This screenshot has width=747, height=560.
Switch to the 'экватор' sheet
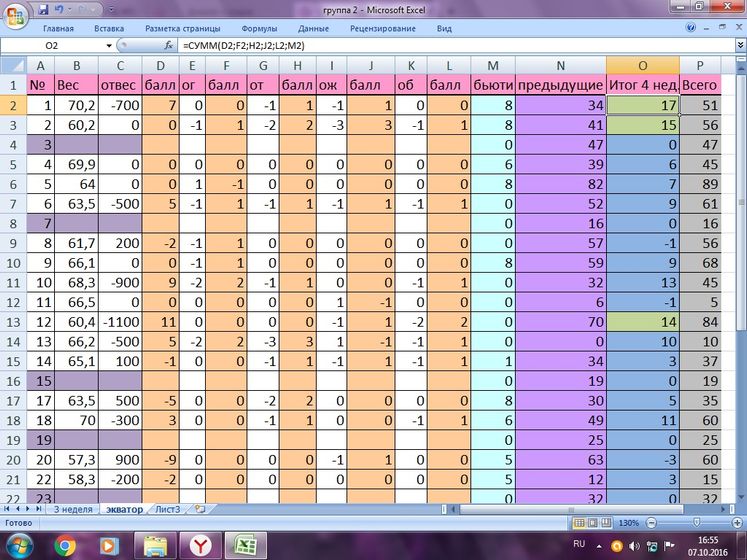coord(124,509)
